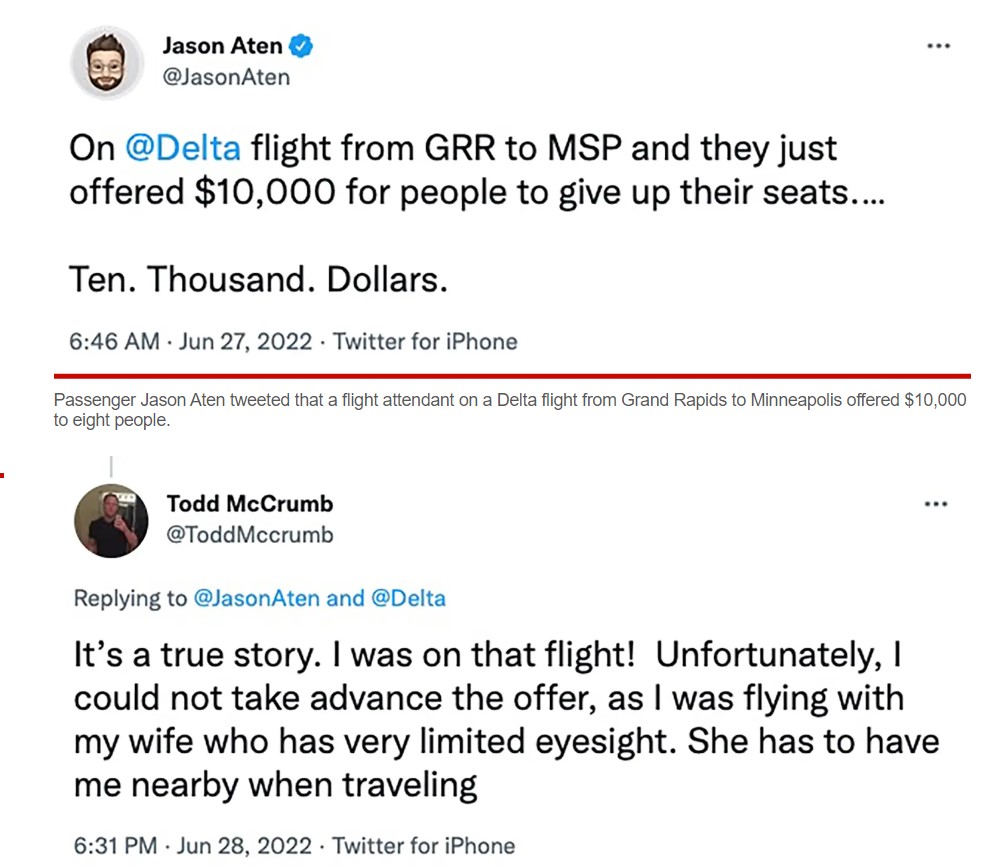Open more options on Jason Aten's tweet
This screenshot has height=867, width=992.
[x=937, y=47]
